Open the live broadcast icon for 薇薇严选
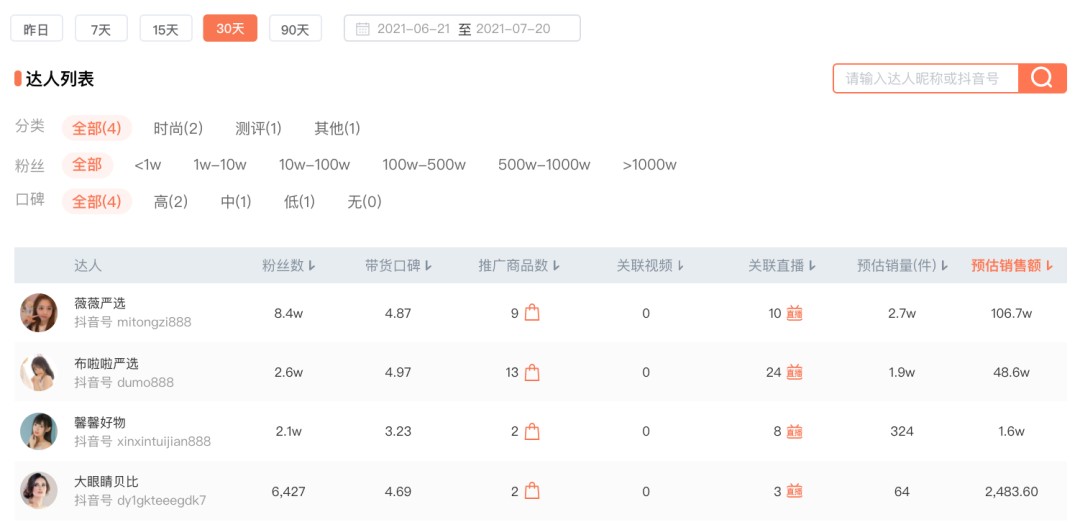 point(794,313)
